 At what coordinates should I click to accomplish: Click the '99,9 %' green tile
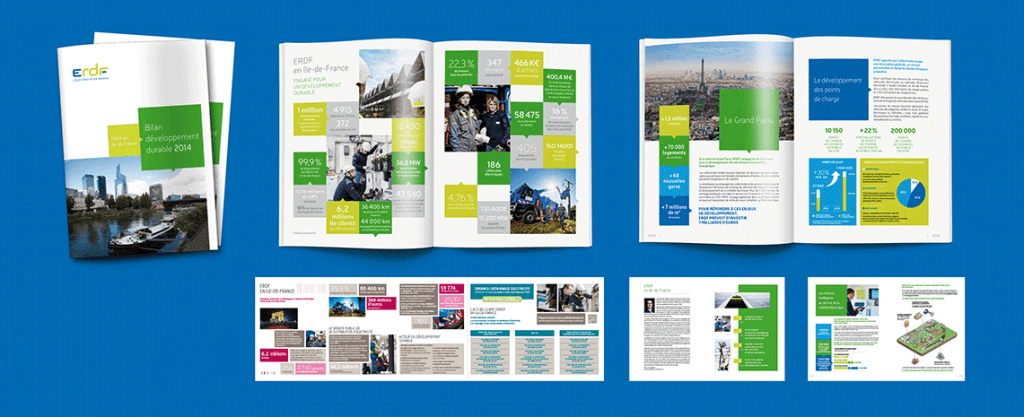(x=310, y=166)
